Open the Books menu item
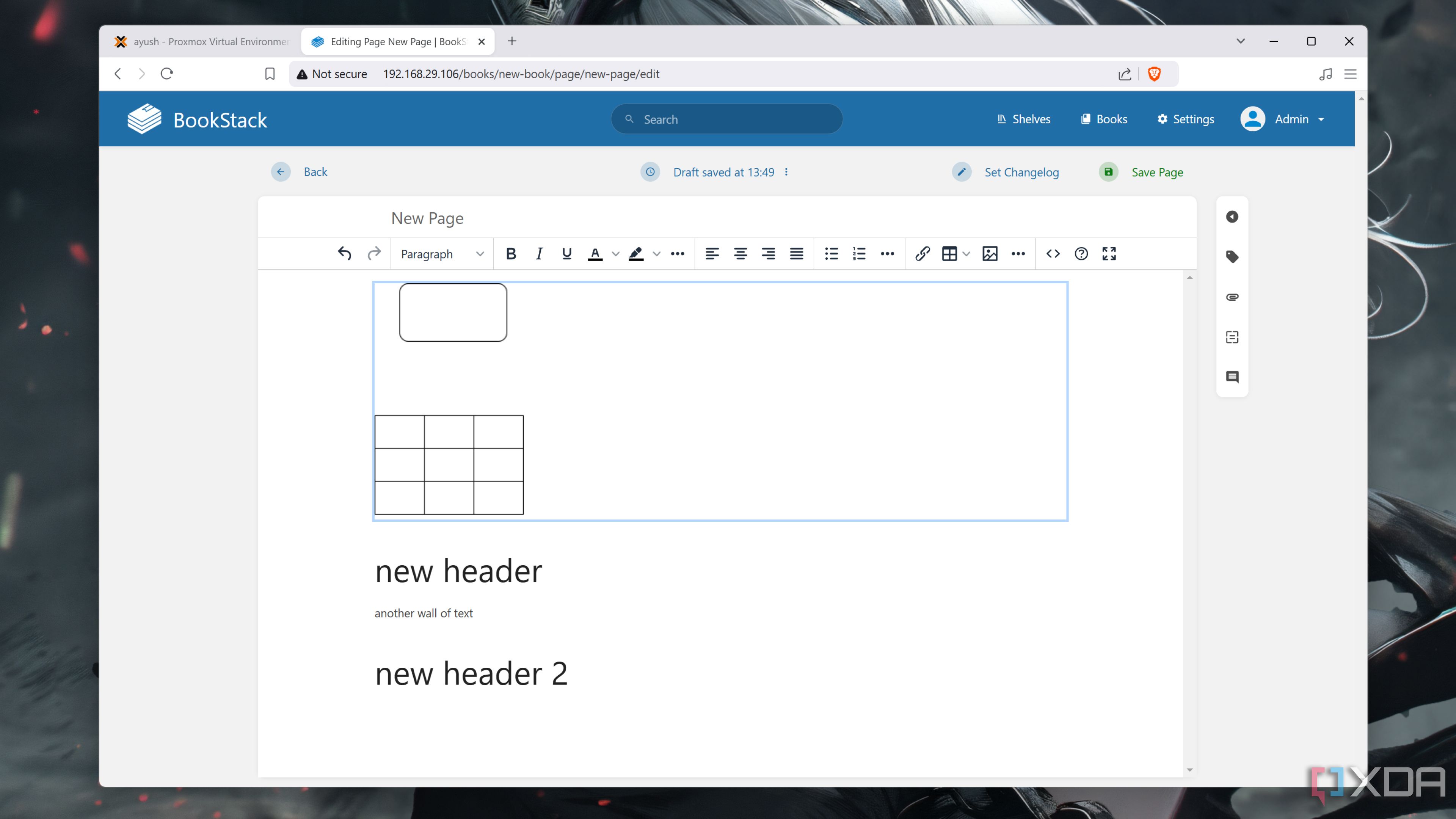1456x819 pixels. point(1104,119)
